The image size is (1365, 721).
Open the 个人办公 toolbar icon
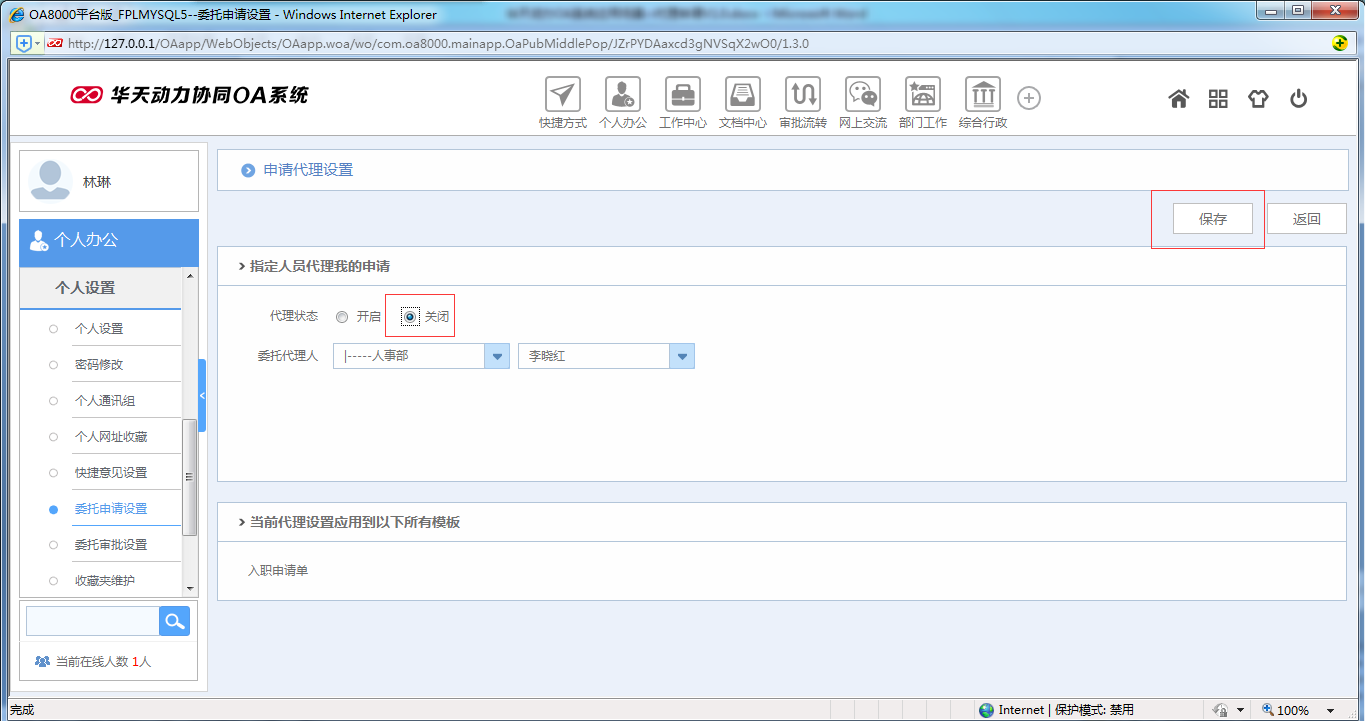[623, 95]
